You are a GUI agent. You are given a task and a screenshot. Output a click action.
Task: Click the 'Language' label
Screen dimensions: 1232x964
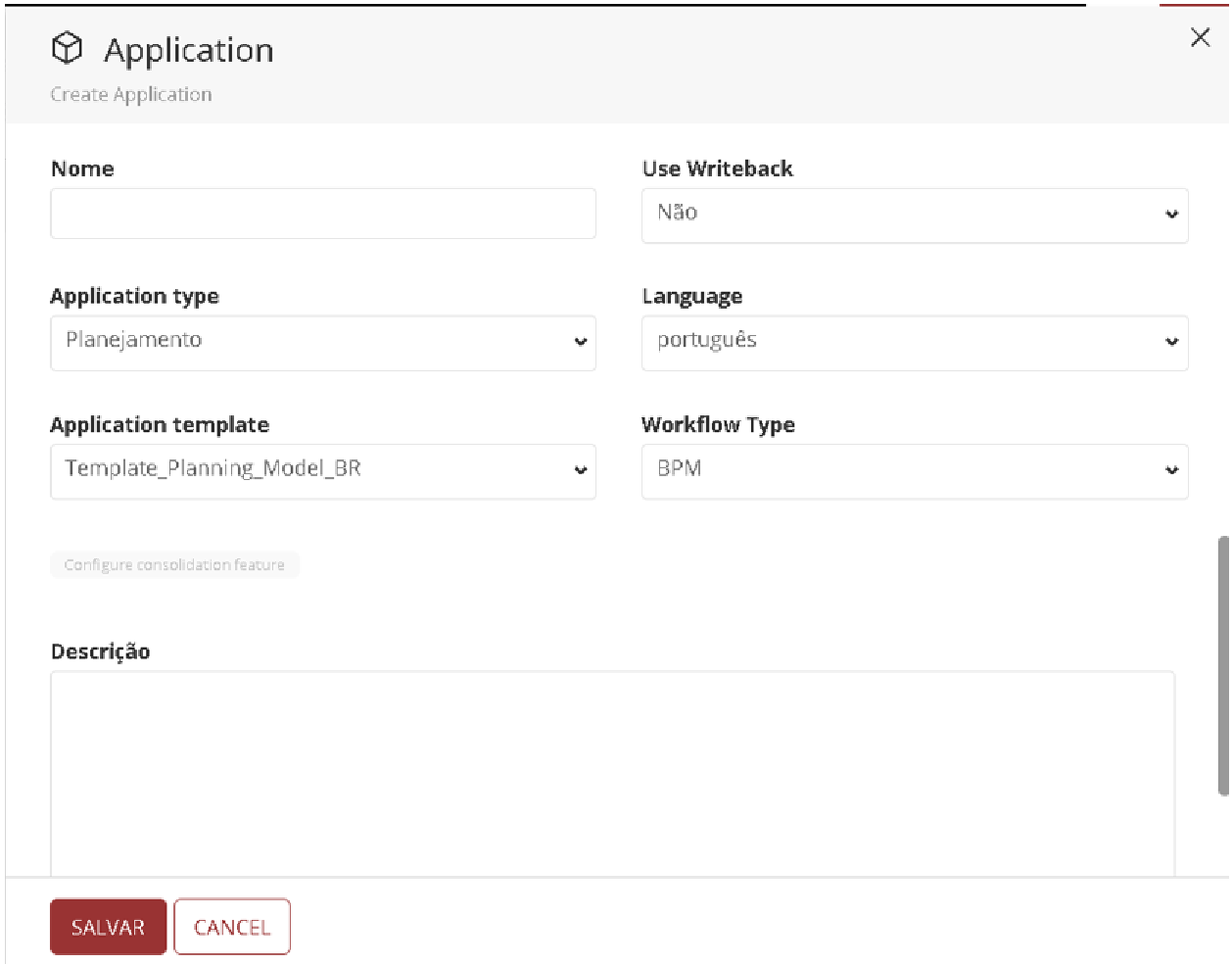click(x=692, y=297)
